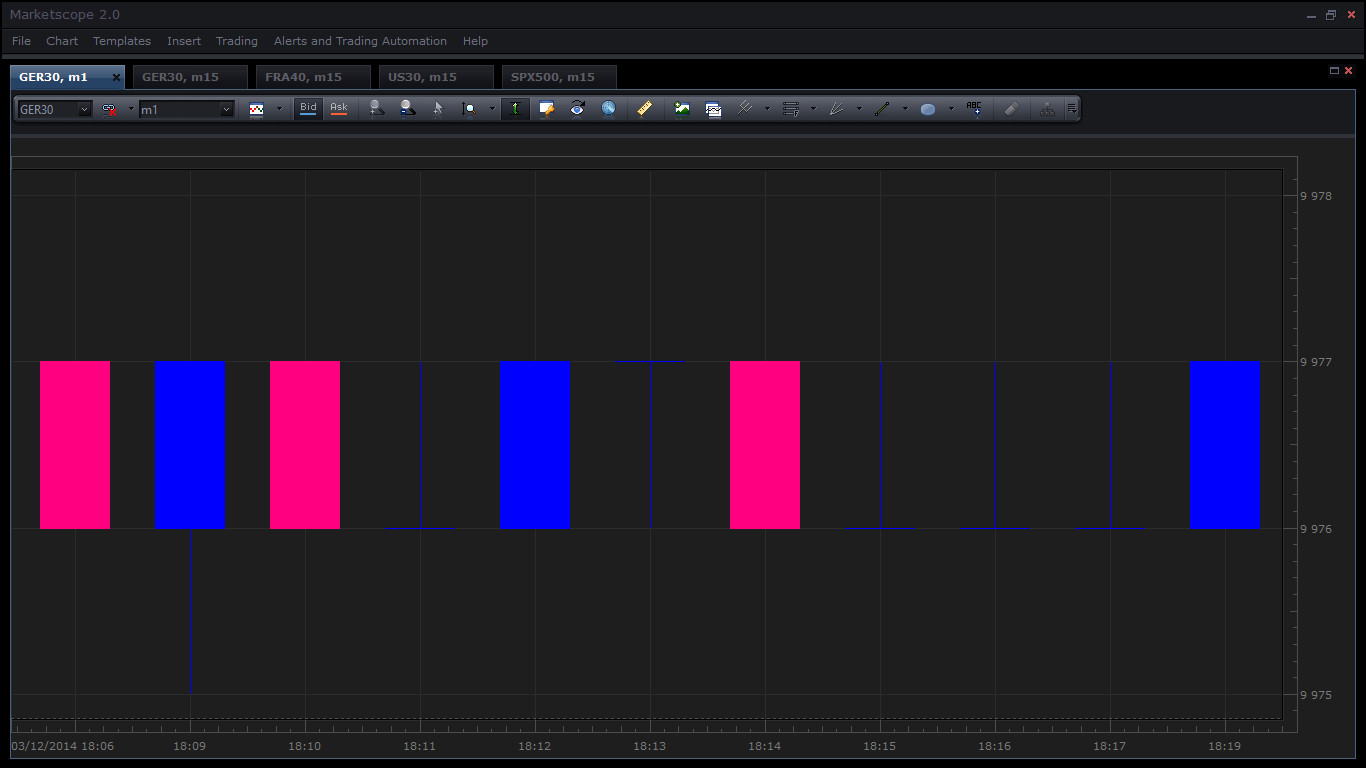The image size is (1366, 768).
Task: Click the eye with arrow icon
Action: [x=577, y=109]
